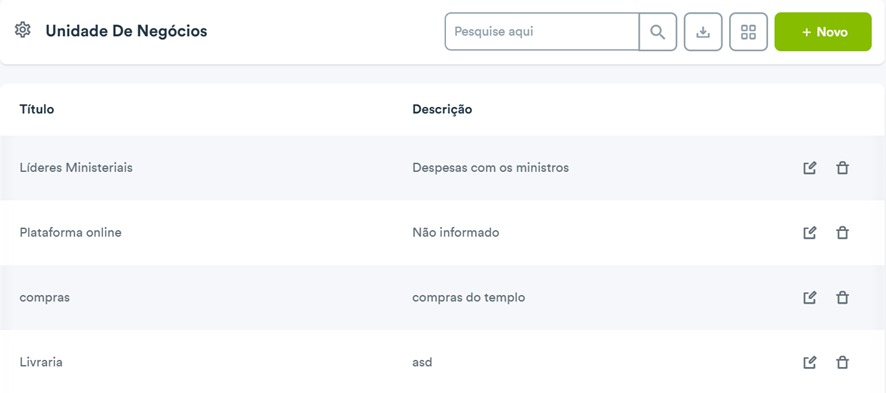Click the Título column header

37,109
